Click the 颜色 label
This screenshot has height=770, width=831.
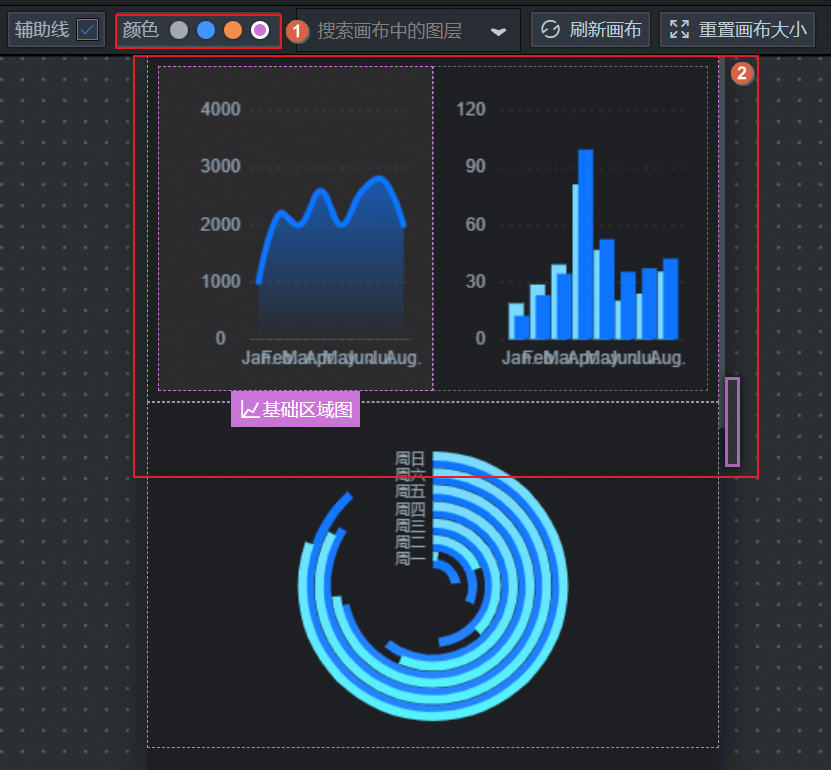coord(140,30)
